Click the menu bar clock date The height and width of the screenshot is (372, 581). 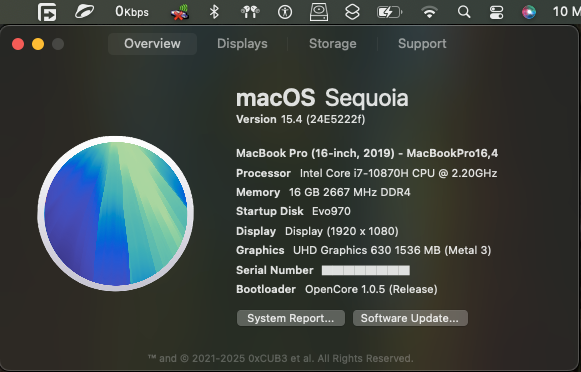[567, 12]
